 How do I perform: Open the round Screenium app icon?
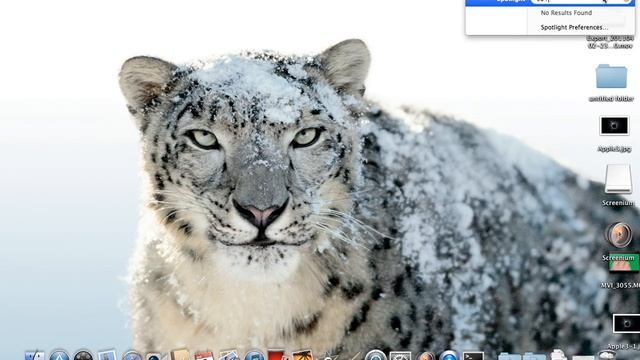pos(619,236)
